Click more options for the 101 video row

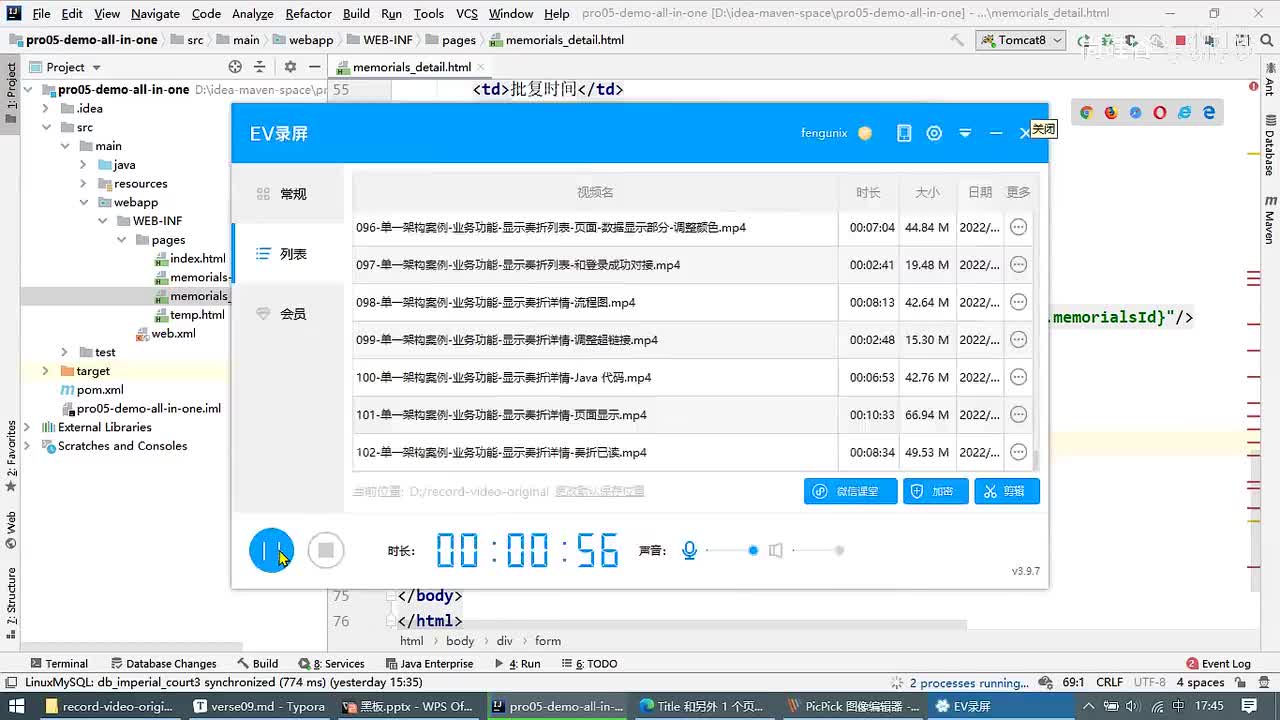pos(1018,415)
